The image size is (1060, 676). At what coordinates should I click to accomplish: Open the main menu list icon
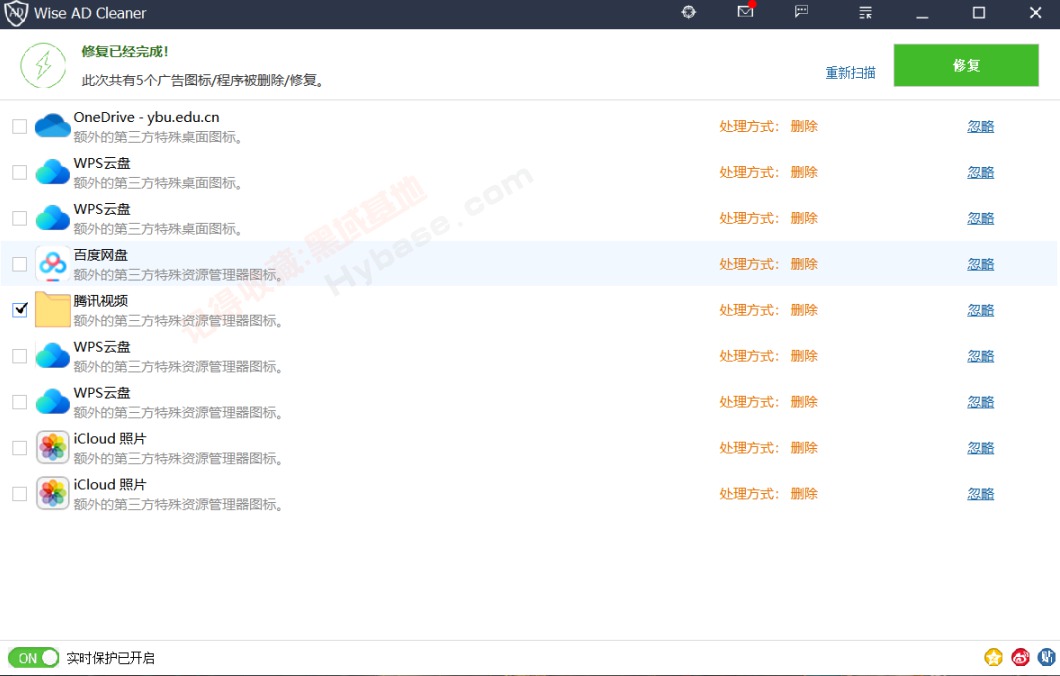click(865, 12)
